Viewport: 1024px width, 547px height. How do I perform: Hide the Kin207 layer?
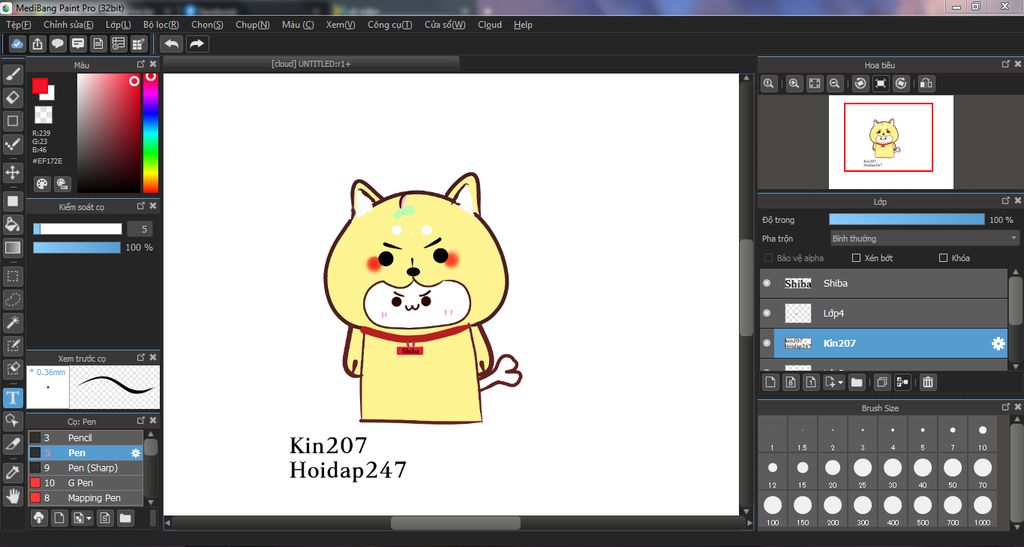(767, 343)
